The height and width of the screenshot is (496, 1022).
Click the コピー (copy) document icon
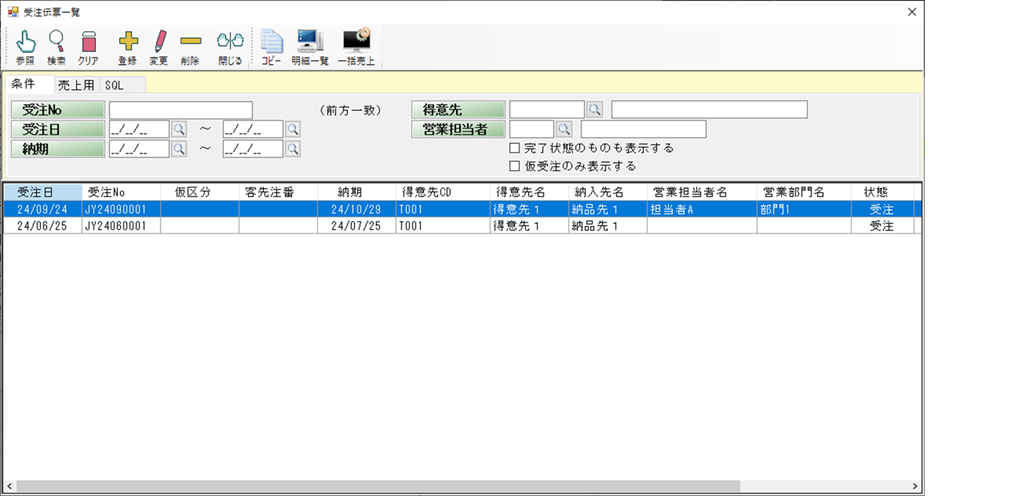click(271, 42)
